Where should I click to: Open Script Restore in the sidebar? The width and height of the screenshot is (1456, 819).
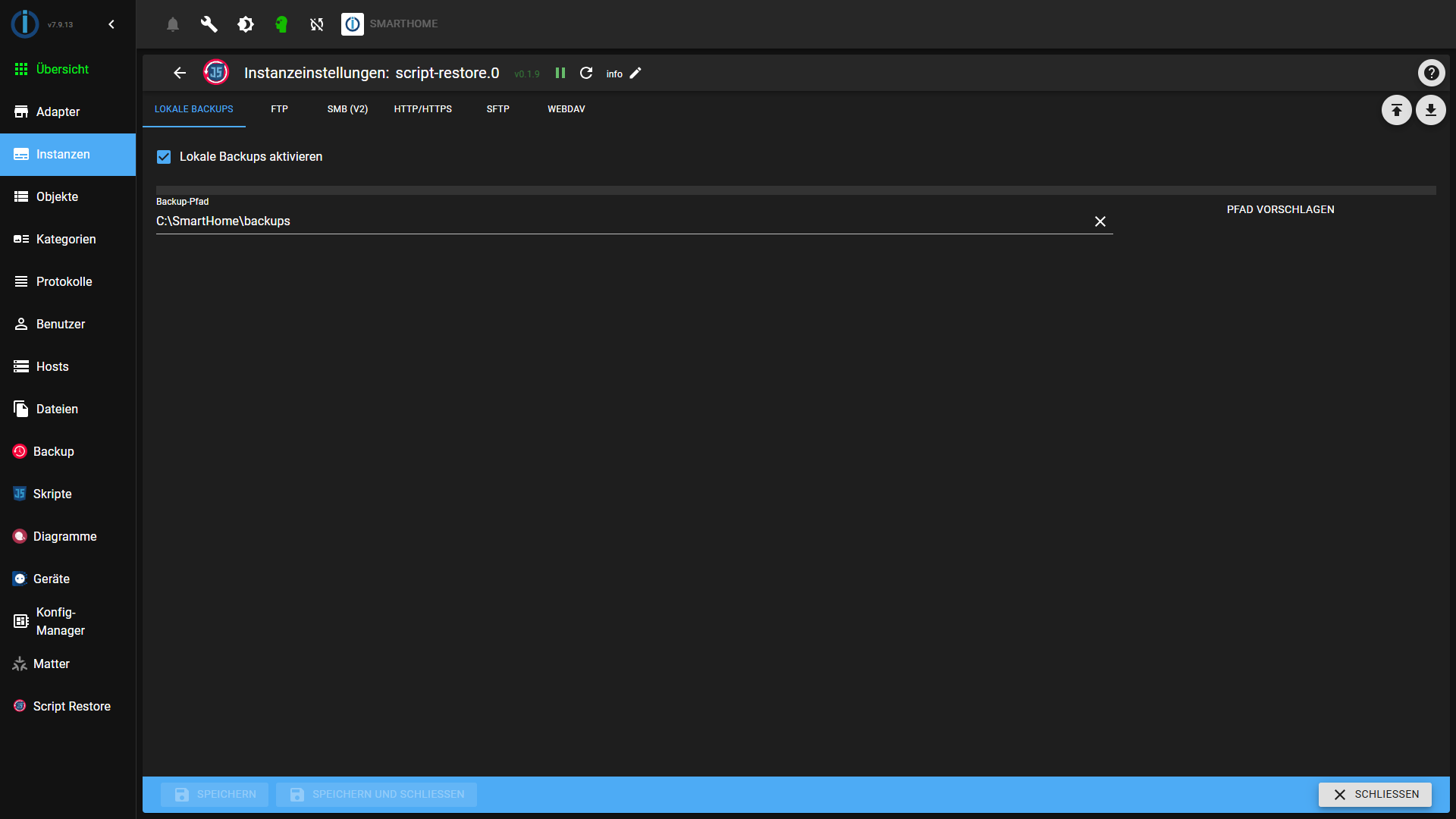pyautogui.click(x=67, y=706)
